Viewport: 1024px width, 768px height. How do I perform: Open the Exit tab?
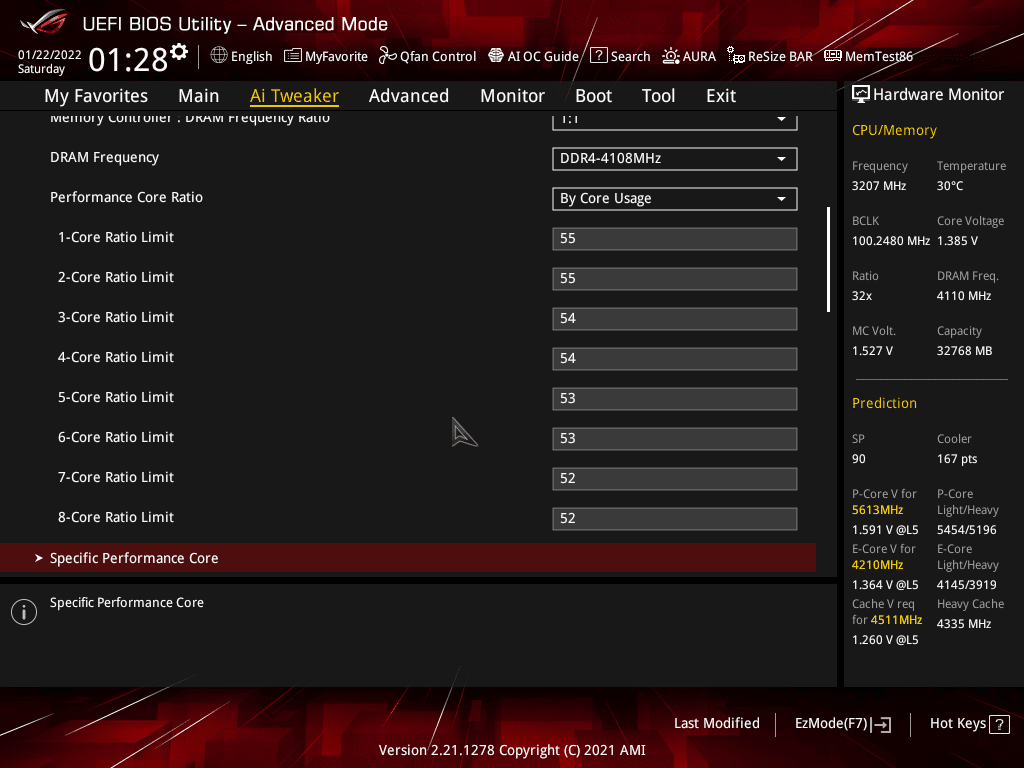[x=721, y=96]
